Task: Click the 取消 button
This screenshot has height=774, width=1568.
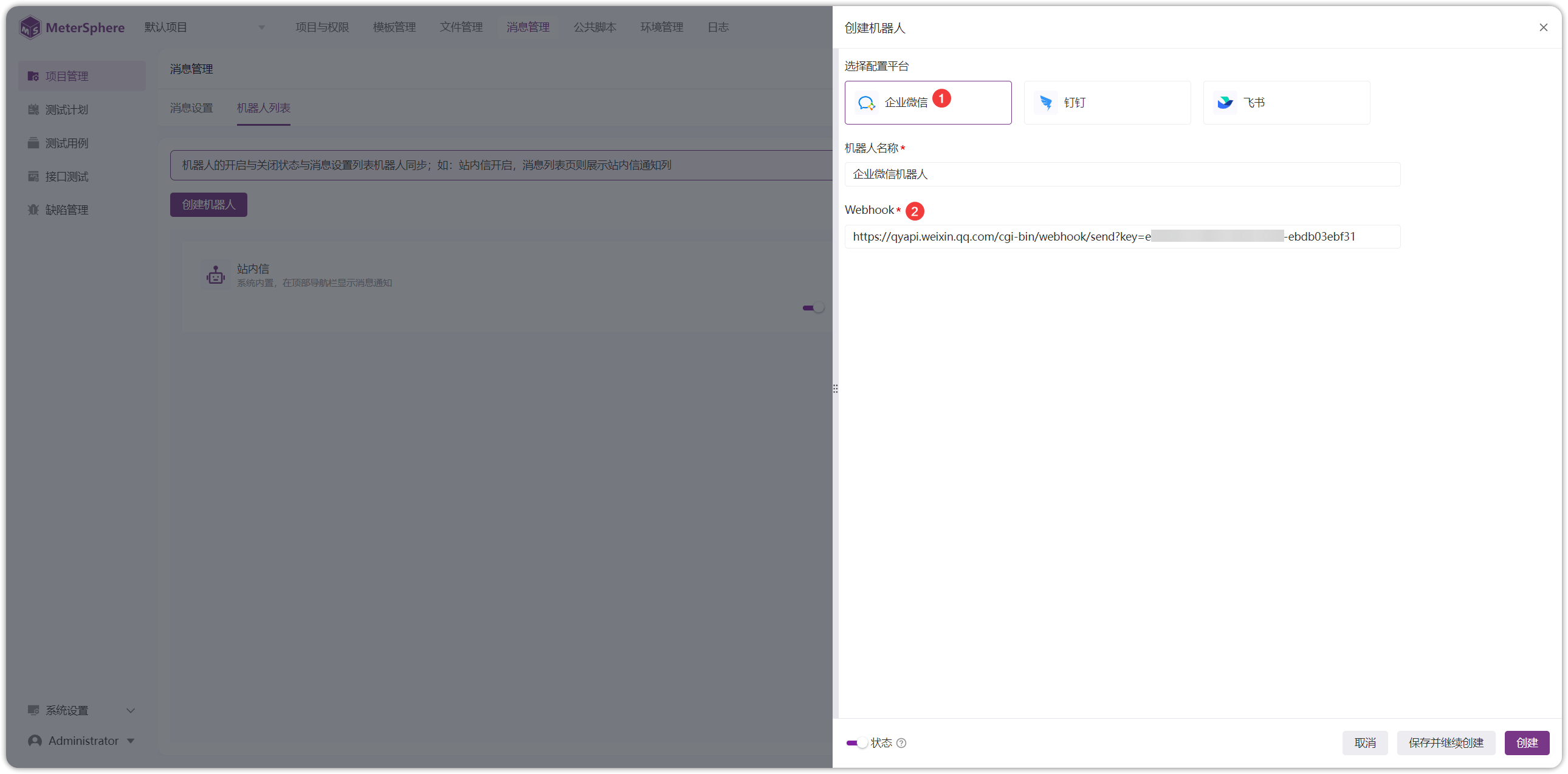Action: (x=1364, y=742)
